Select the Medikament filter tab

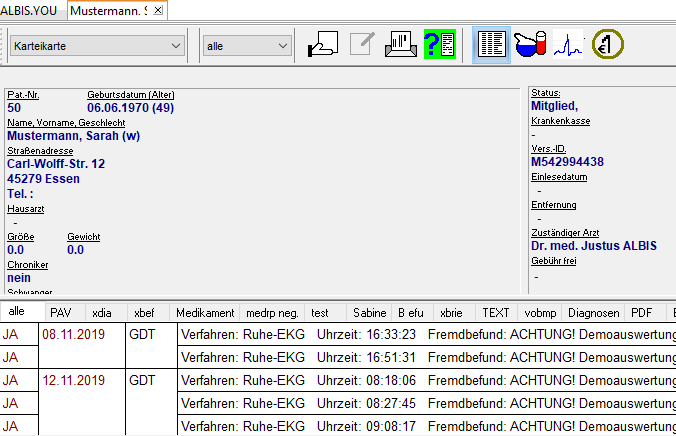tap(205, 313)
